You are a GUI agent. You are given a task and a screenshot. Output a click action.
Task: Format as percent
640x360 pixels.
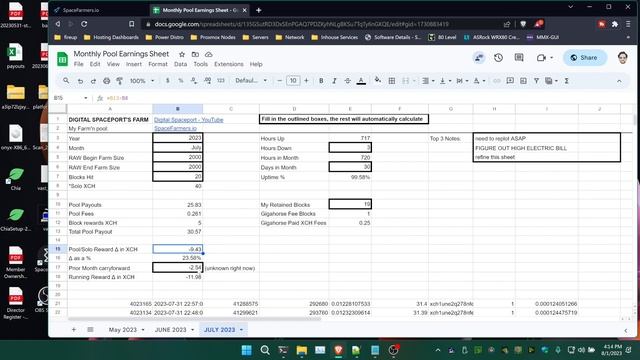coord(180,81)
